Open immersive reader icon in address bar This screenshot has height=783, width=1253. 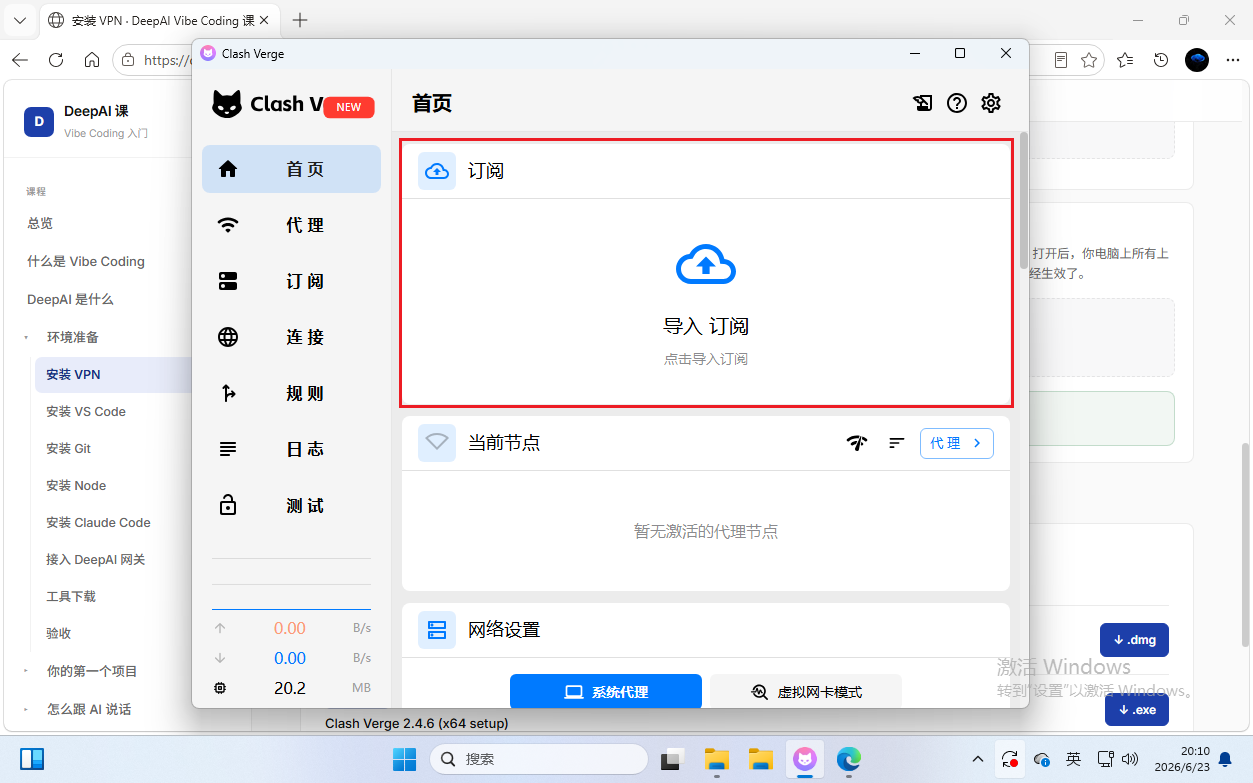tap(1061, 60)
